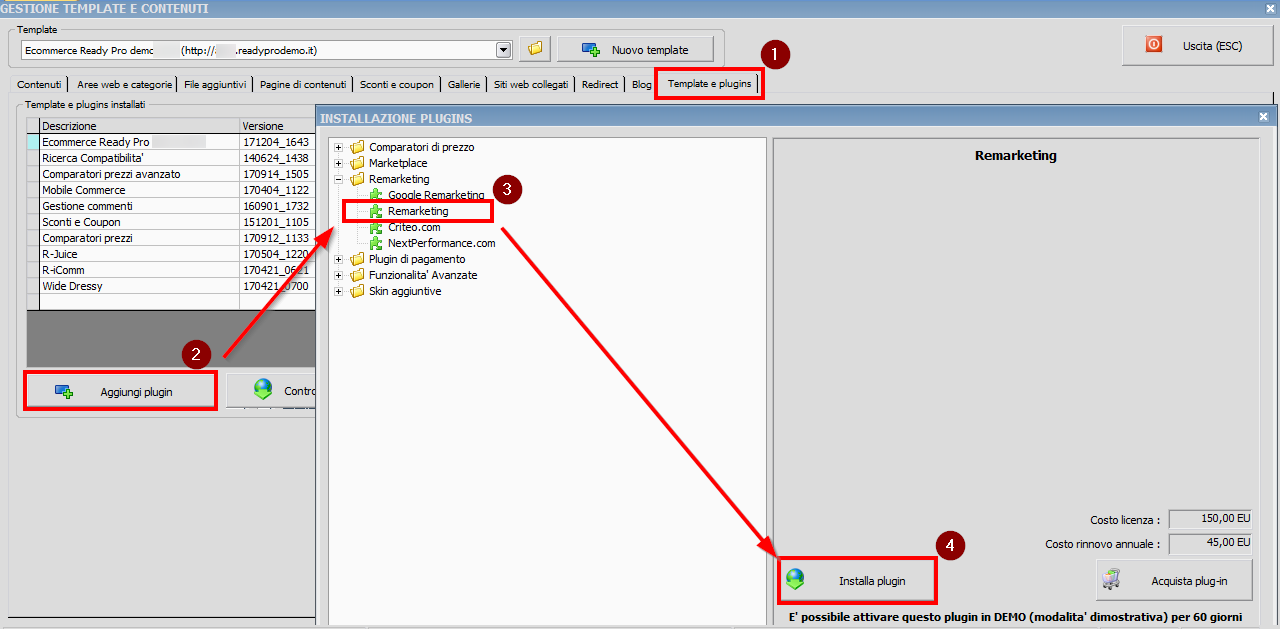Select the Ecommerce Ready Pro row

[171, 142]
